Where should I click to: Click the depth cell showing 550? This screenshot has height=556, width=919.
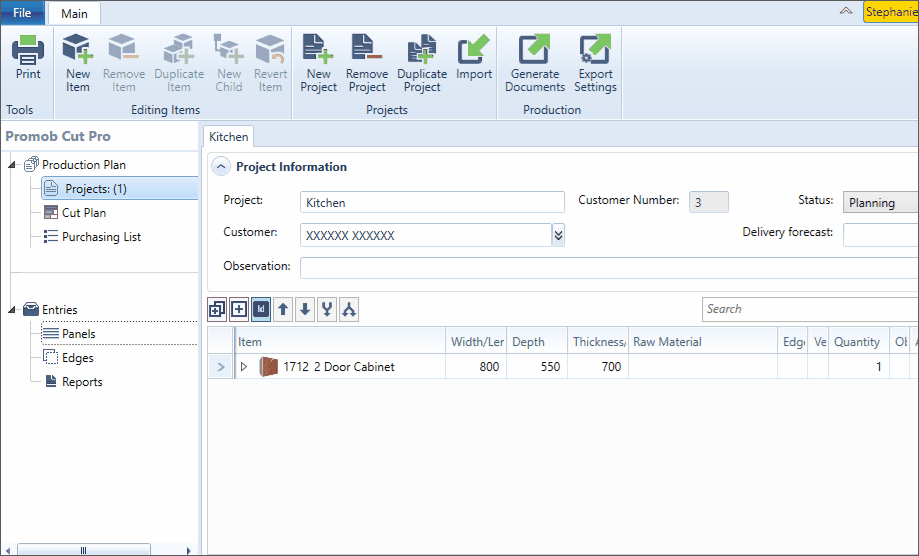point(537,367)
